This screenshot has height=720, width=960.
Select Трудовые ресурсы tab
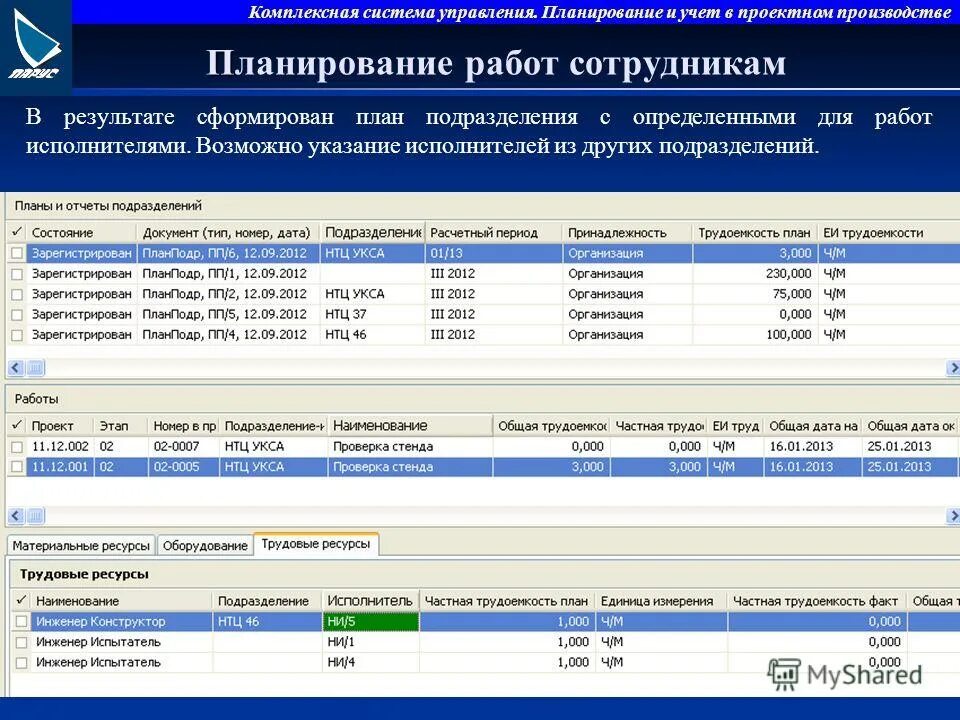click(316, 544)
